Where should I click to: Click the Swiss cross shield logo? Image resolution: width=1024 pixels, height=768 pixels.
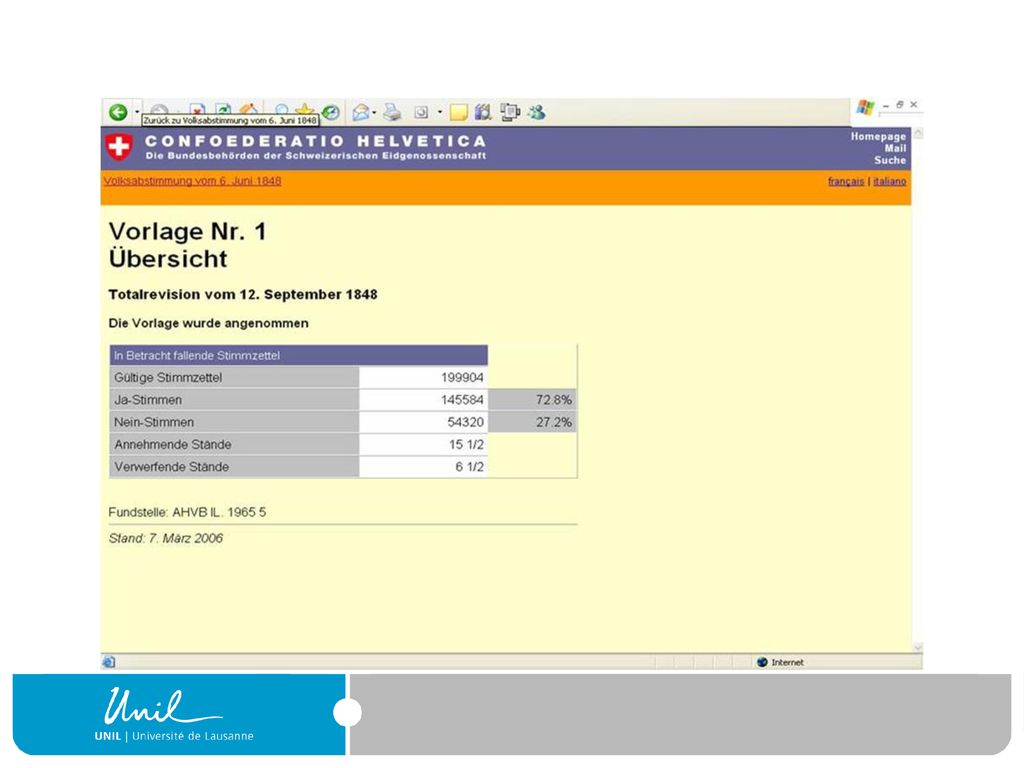click(x=119, y=147)
